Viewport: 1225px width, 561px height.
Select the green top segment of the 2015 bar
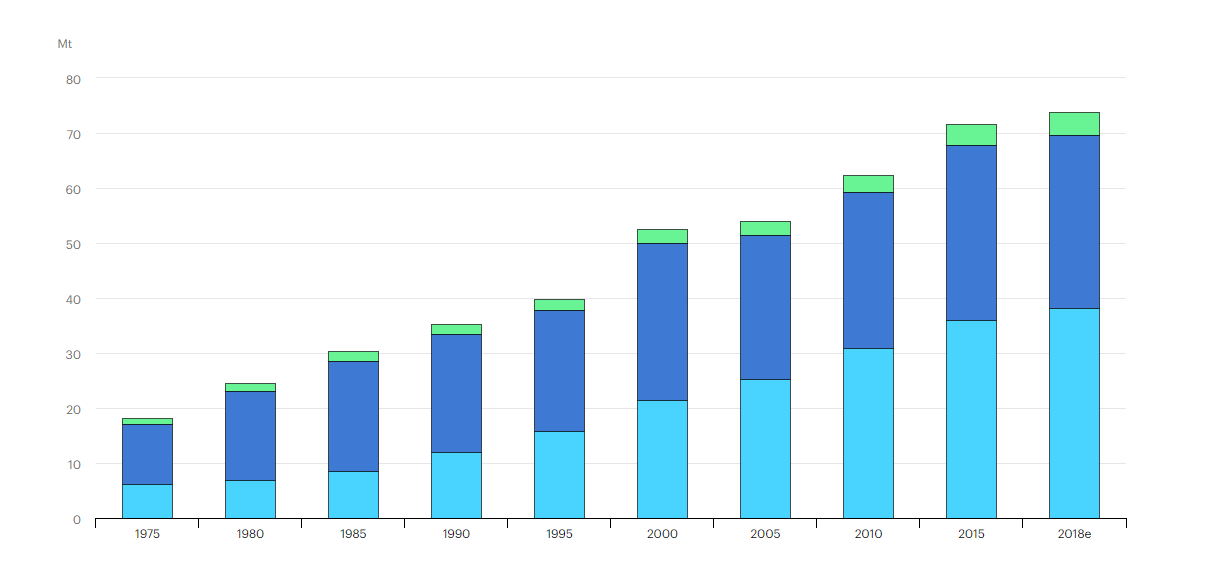click(971, 135)
